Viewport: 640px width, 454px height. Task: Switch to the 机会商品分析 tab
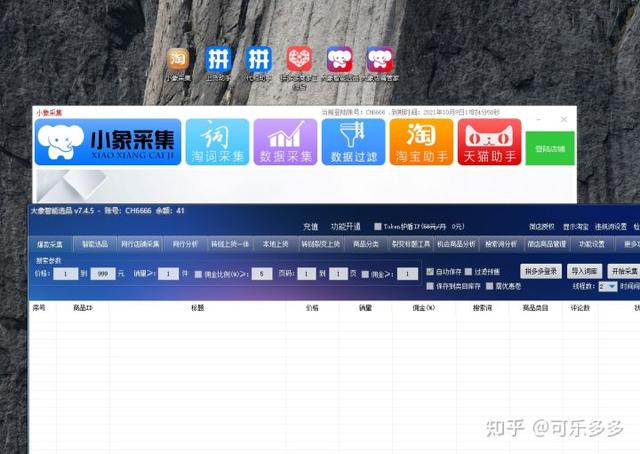pos(456,244)
